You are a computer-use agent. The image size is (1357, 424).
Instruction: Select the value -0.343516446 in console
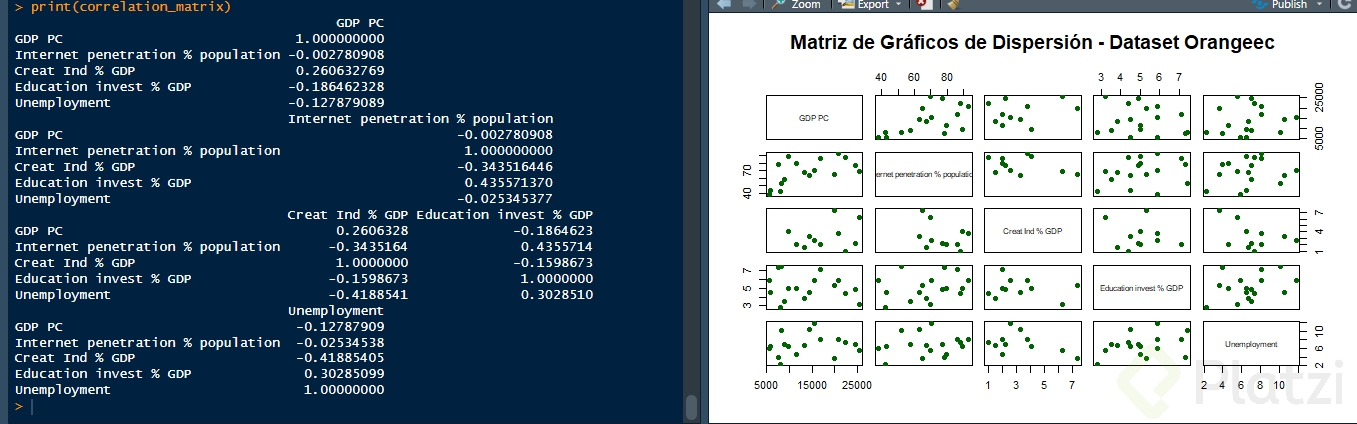(x=505, y=167)
